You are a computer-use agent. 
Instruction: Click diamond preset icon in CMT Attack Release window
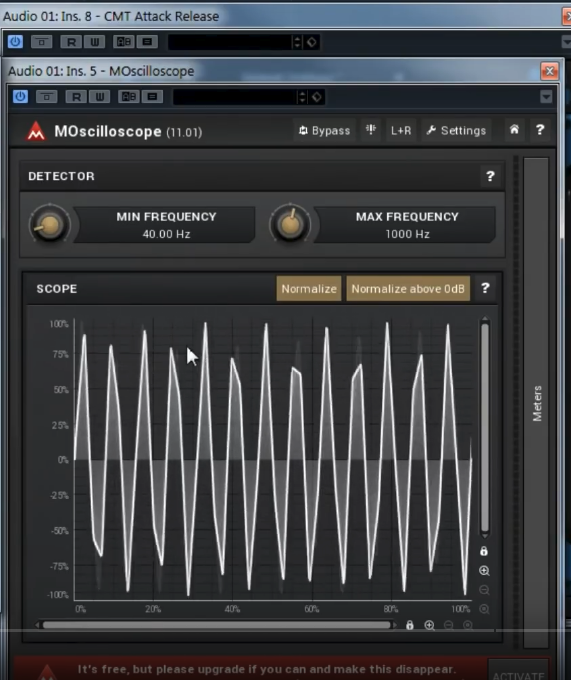(312, 42)
